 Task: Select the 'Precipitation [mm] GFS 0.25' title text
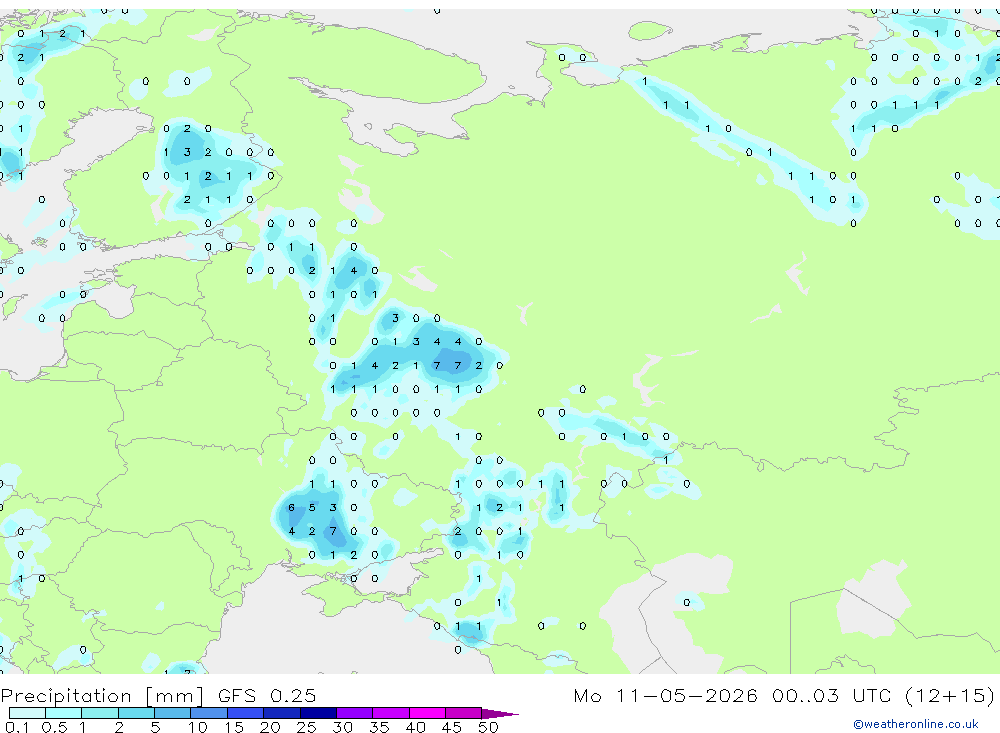click(158, 695)
